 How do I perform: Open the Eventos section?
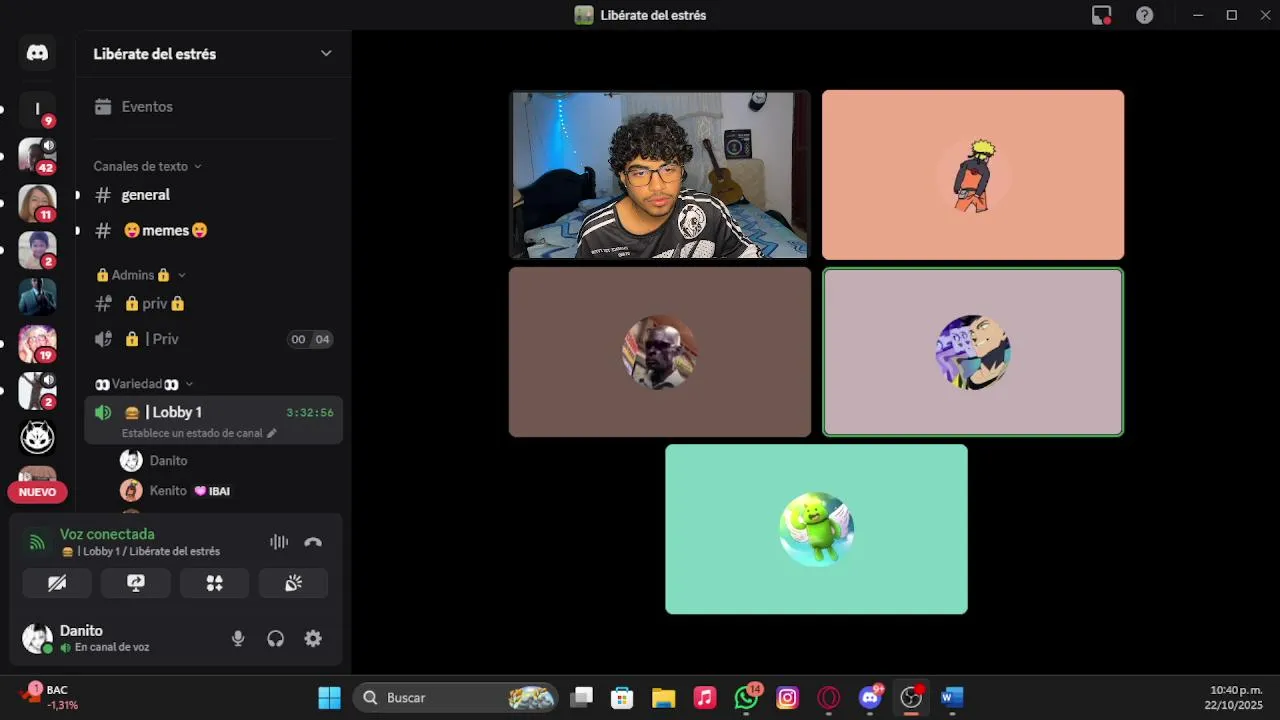213,107
